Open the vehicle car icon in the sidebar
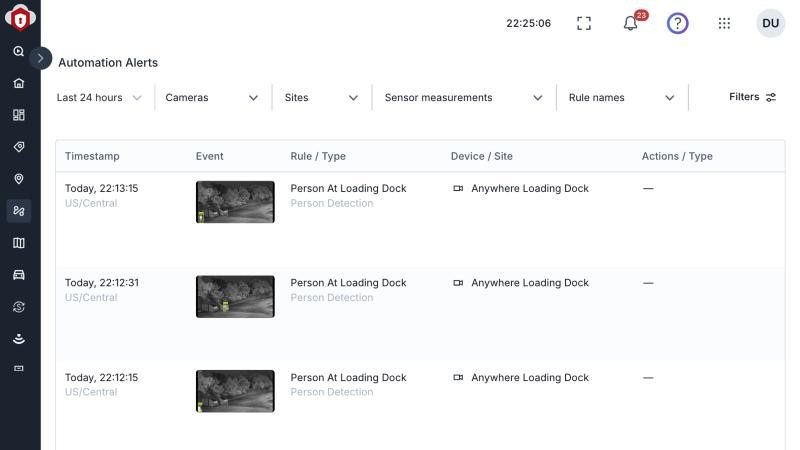 19,275
